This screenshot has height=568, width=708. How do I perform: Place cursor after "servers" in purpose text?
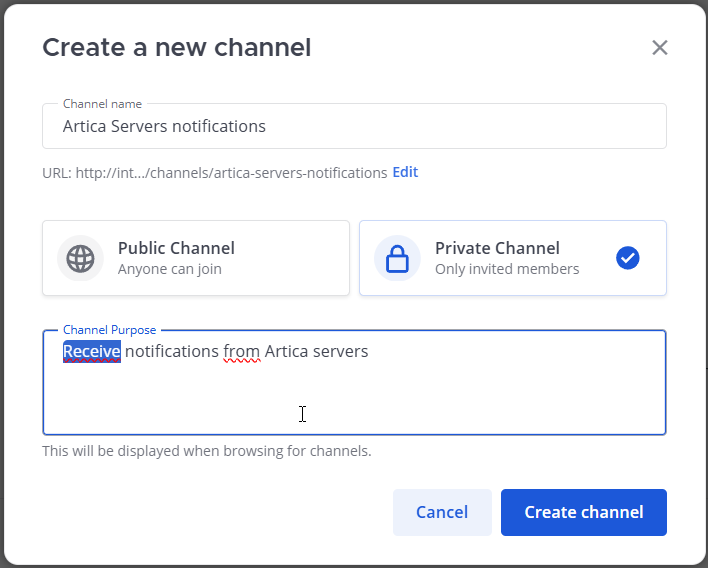coord(370,352)
